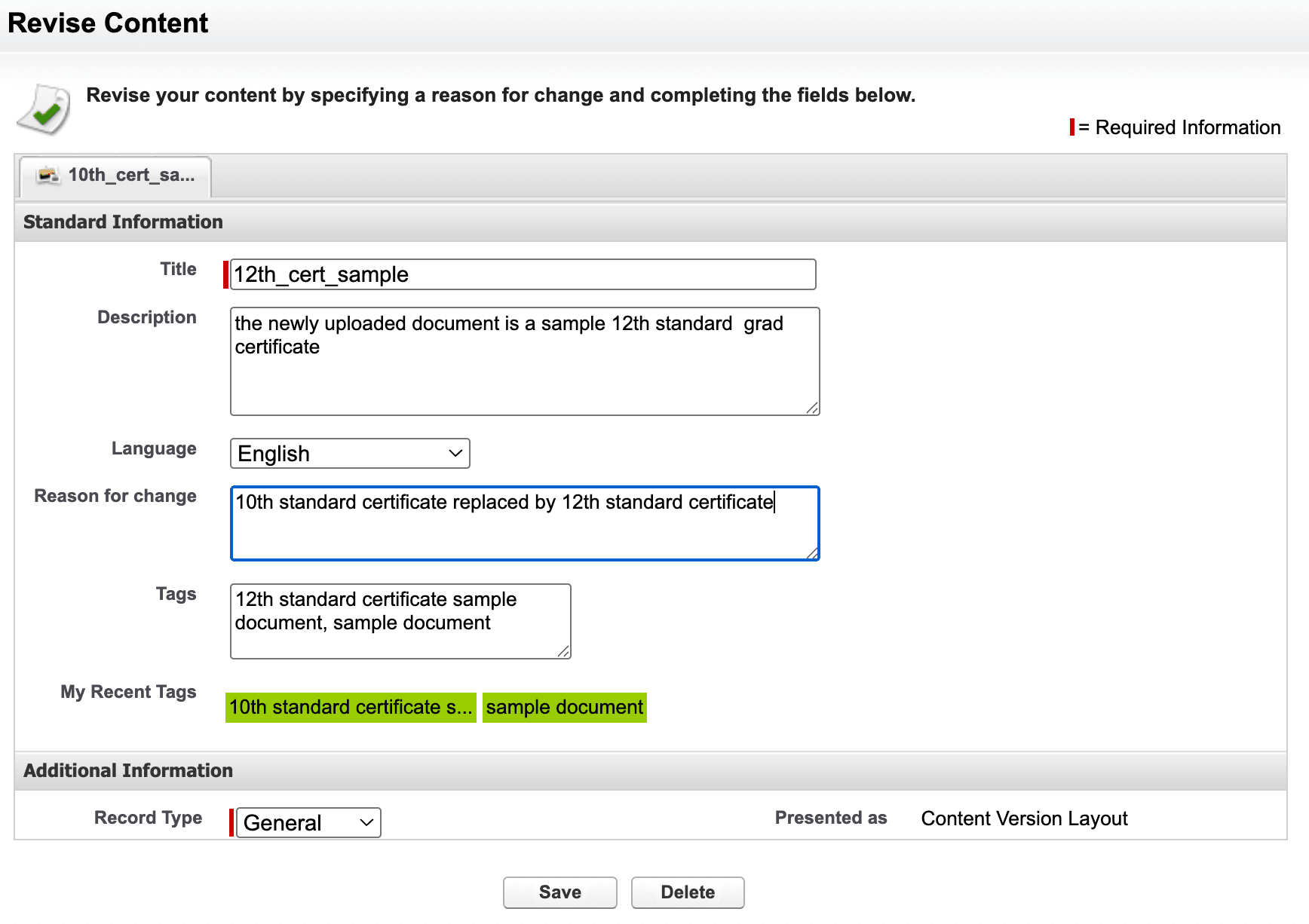This screenshot has height=924, width=1309.
Task: Click the file type icon on the content tab
Action: click(48, 175)
